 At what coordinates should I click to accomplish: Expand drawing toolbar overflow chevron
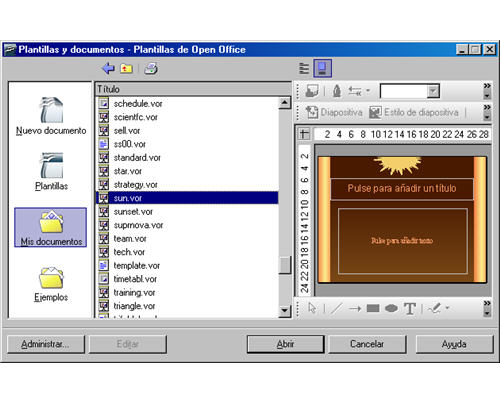click(487, 308)
